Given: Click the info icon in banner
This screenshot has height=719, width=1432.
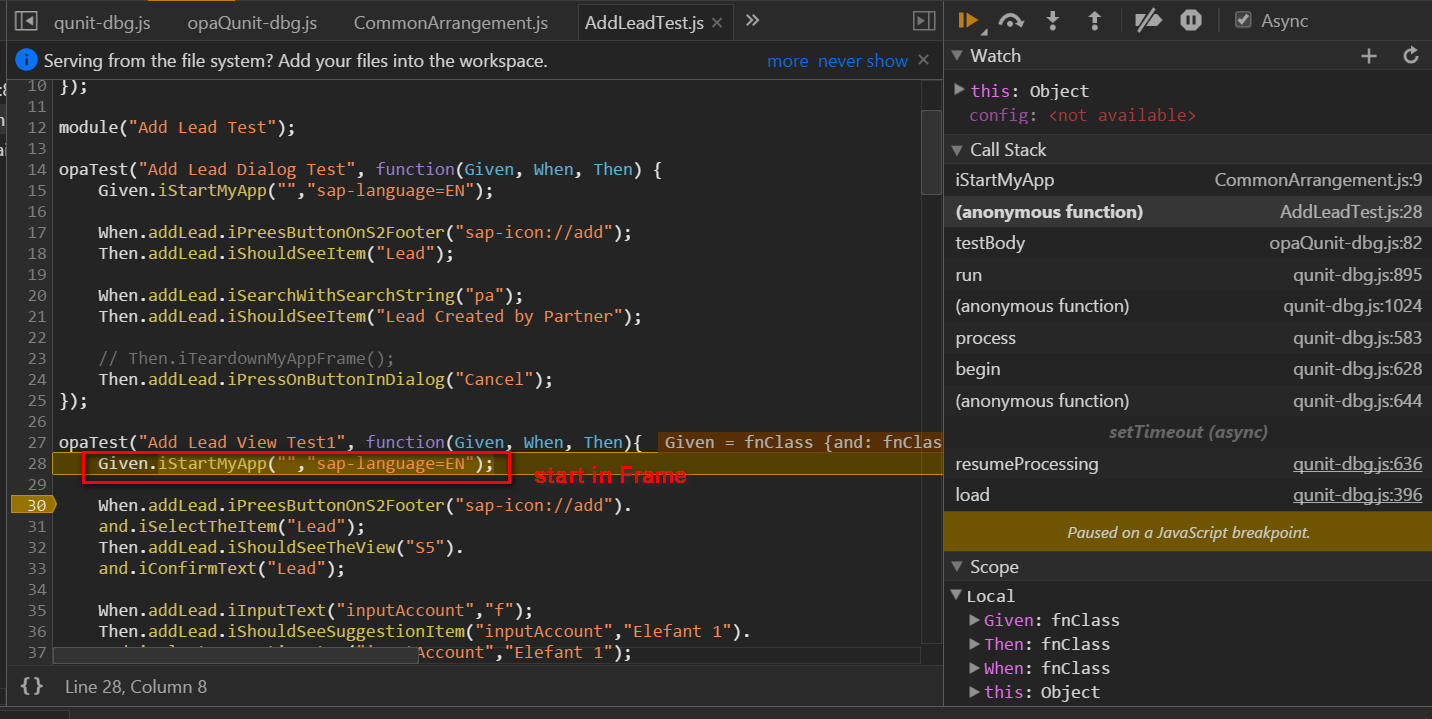Looking at the screenshot, I should [x=27, y=60].
